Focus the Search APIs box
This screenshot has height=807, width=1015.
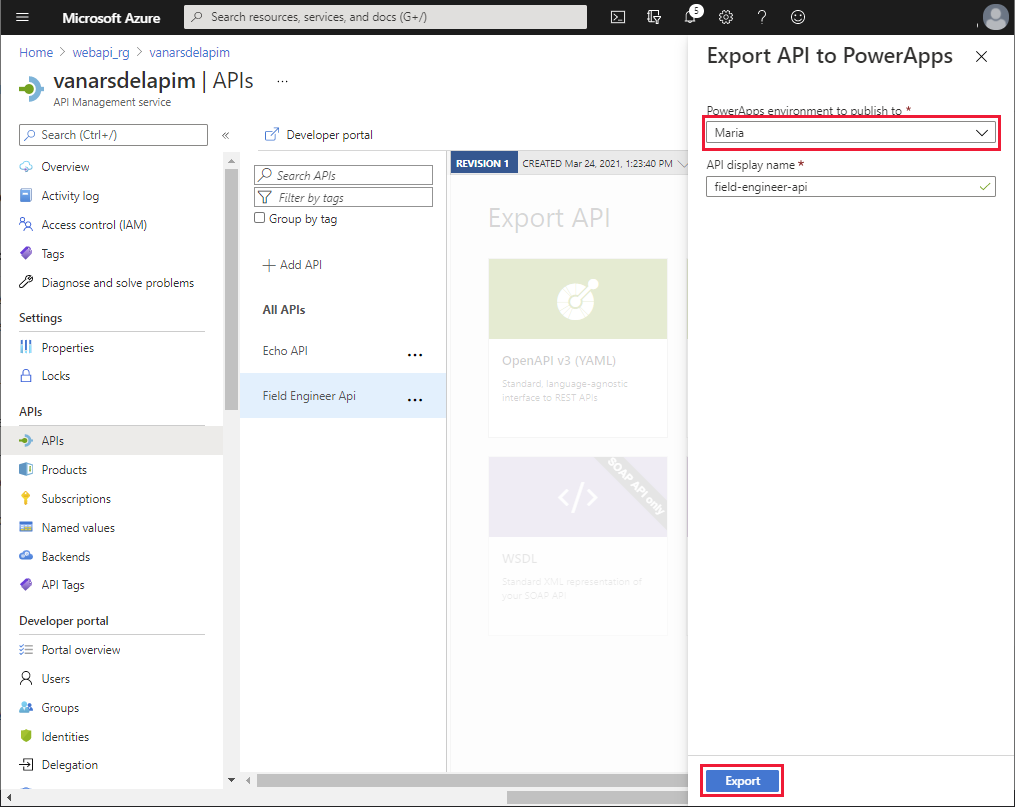(344, 175)
